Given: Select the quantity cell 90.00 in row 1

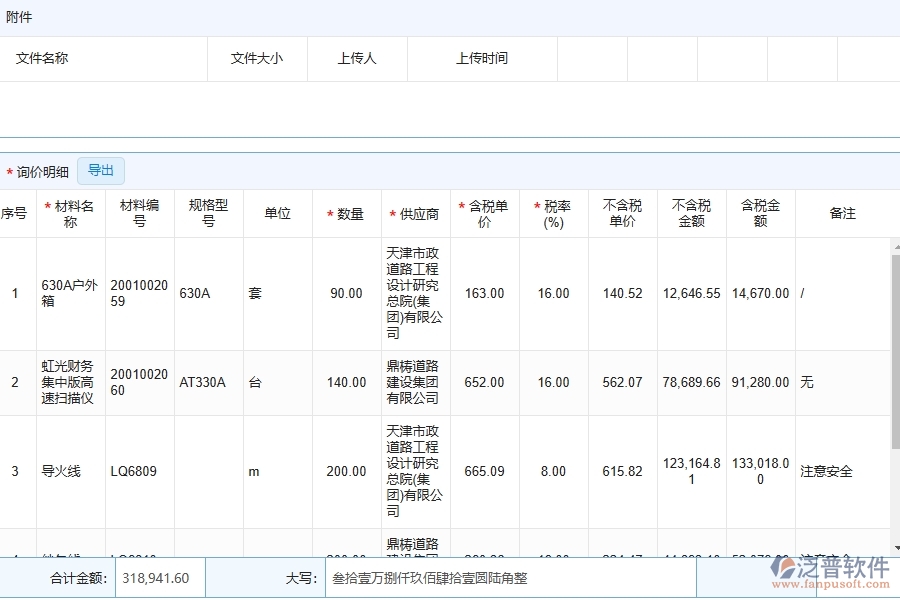Looking at the screenshot, I should (346, 294).
